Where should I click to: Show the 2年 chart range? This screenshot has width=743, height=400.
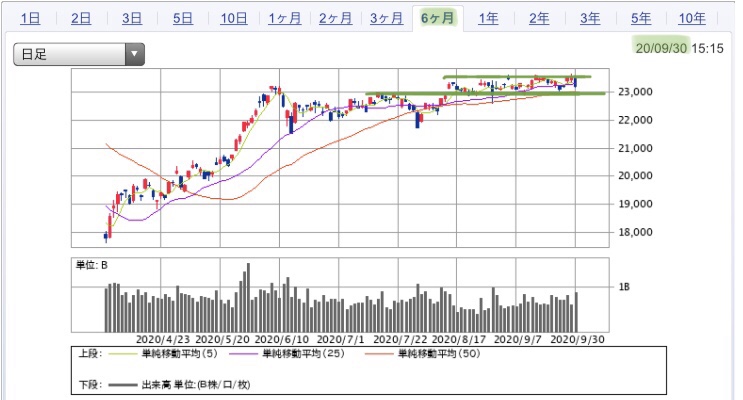[539, 18]
